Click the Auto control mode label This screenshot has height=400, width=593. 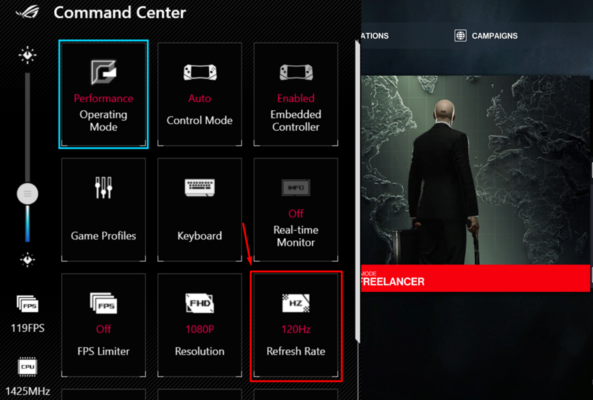200,98
